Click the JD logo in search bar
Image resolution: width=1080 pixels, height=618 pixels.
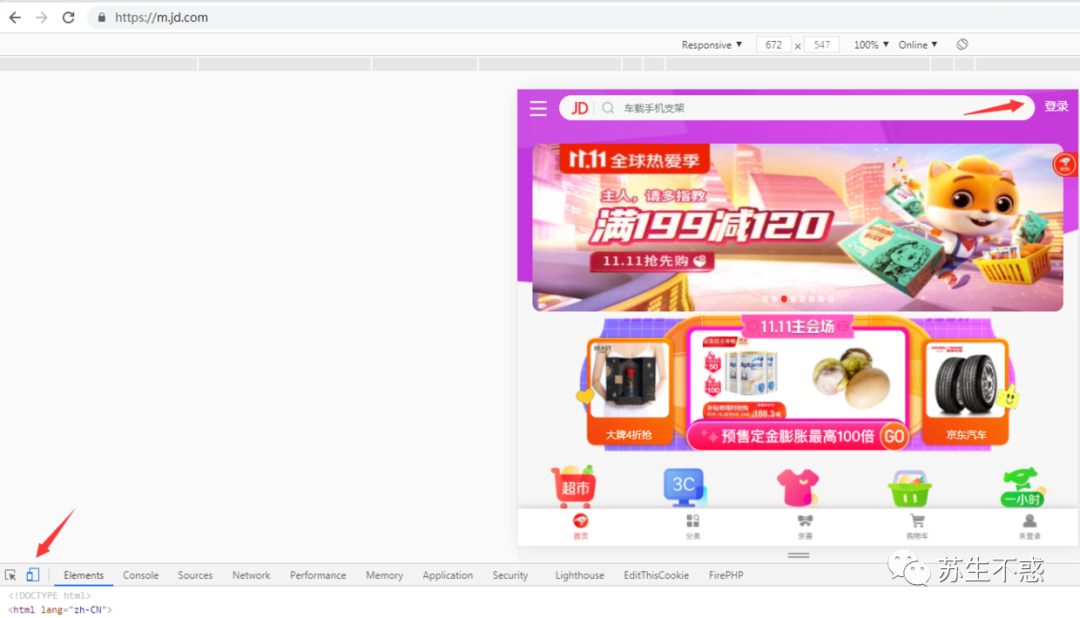tap(580, 108)
